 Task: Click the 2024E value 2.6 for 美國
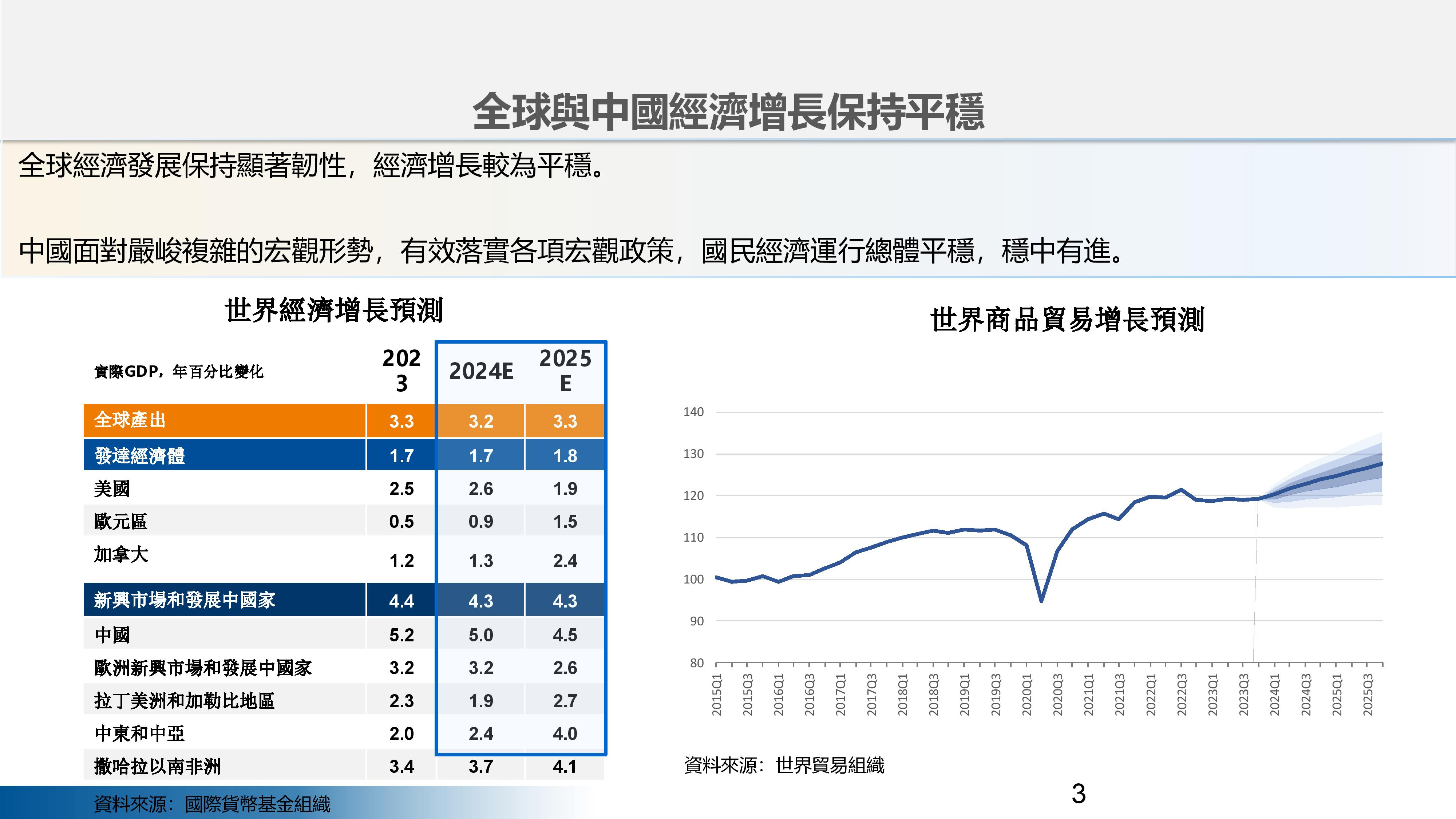click(x=481, y=488)
